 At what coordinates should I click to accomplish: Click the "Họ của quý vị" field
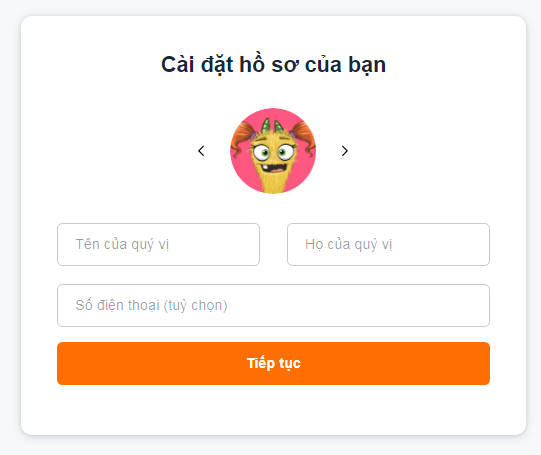click(x=388, y=244)
